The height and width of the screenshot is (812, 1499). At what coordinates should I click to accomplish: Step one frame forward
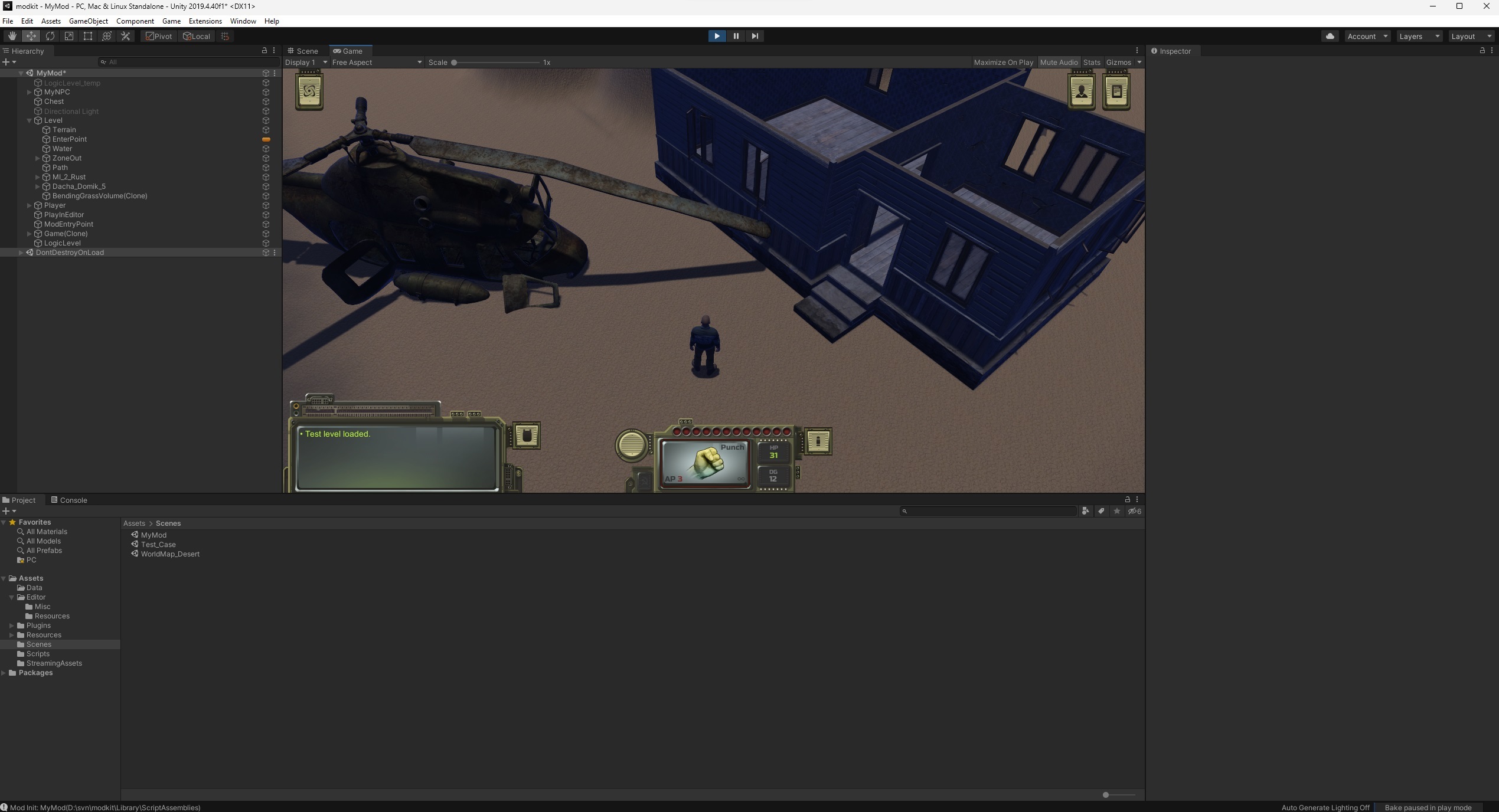(x=755, y=36)
